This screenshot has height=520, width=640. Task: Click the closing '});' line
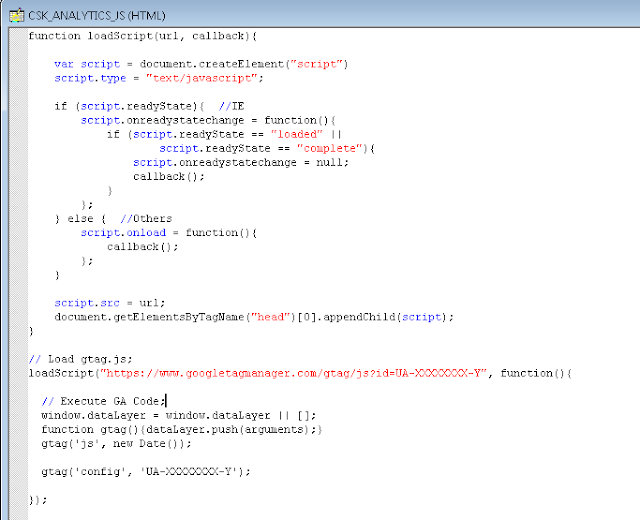[38, 500]
